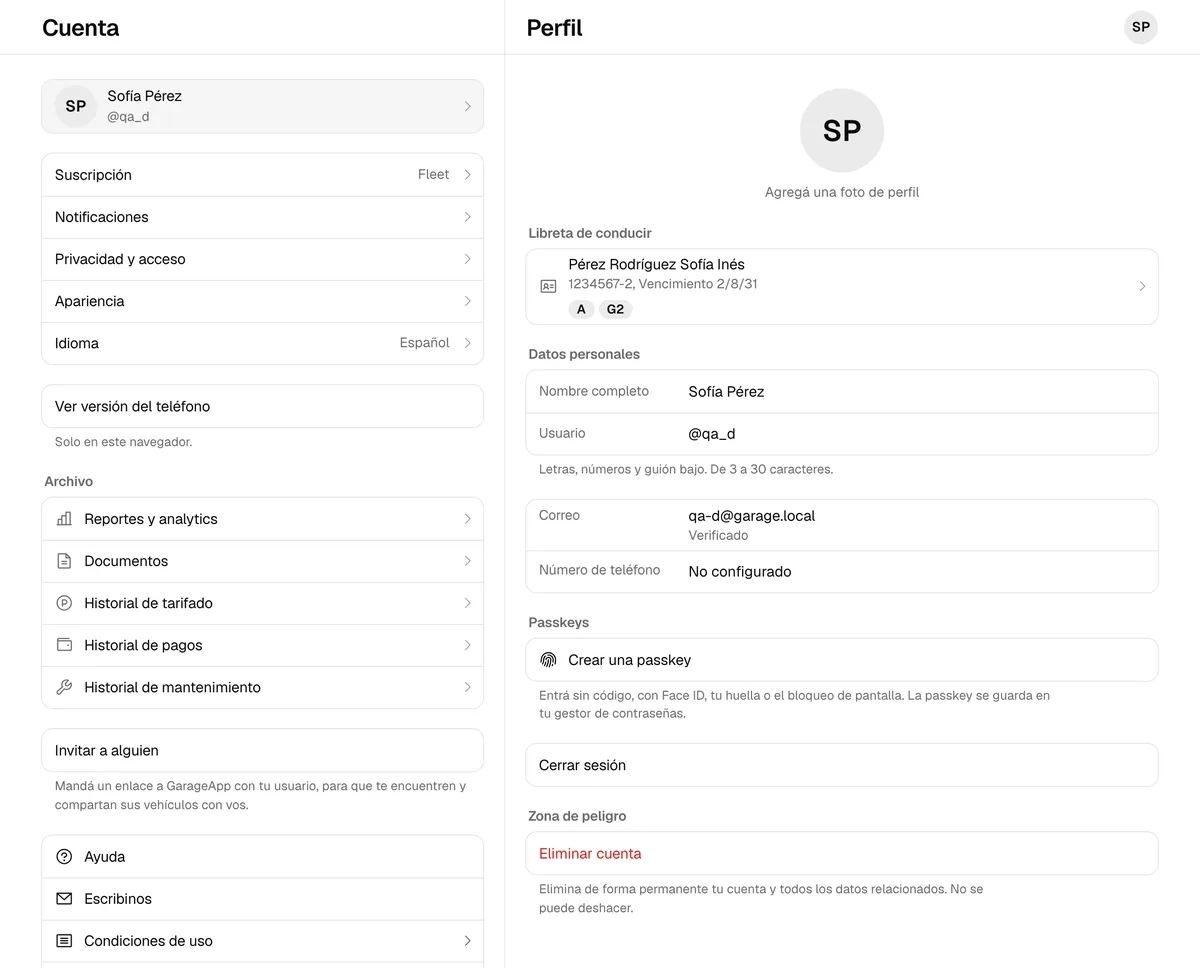1200x968 pixels.
Task: Click the Condiciones de uso document icon
Action: pos(64,941)
